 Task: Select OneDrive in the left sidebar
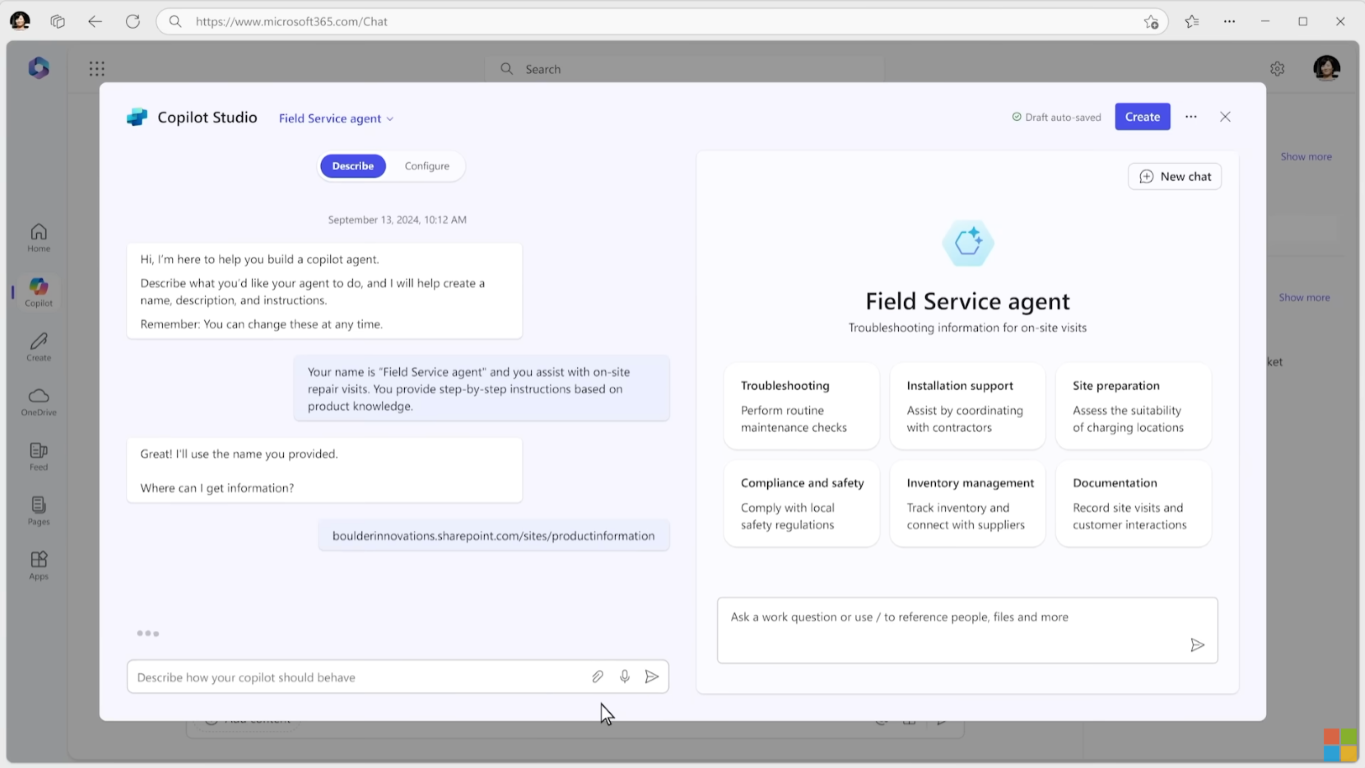[37, 399]
